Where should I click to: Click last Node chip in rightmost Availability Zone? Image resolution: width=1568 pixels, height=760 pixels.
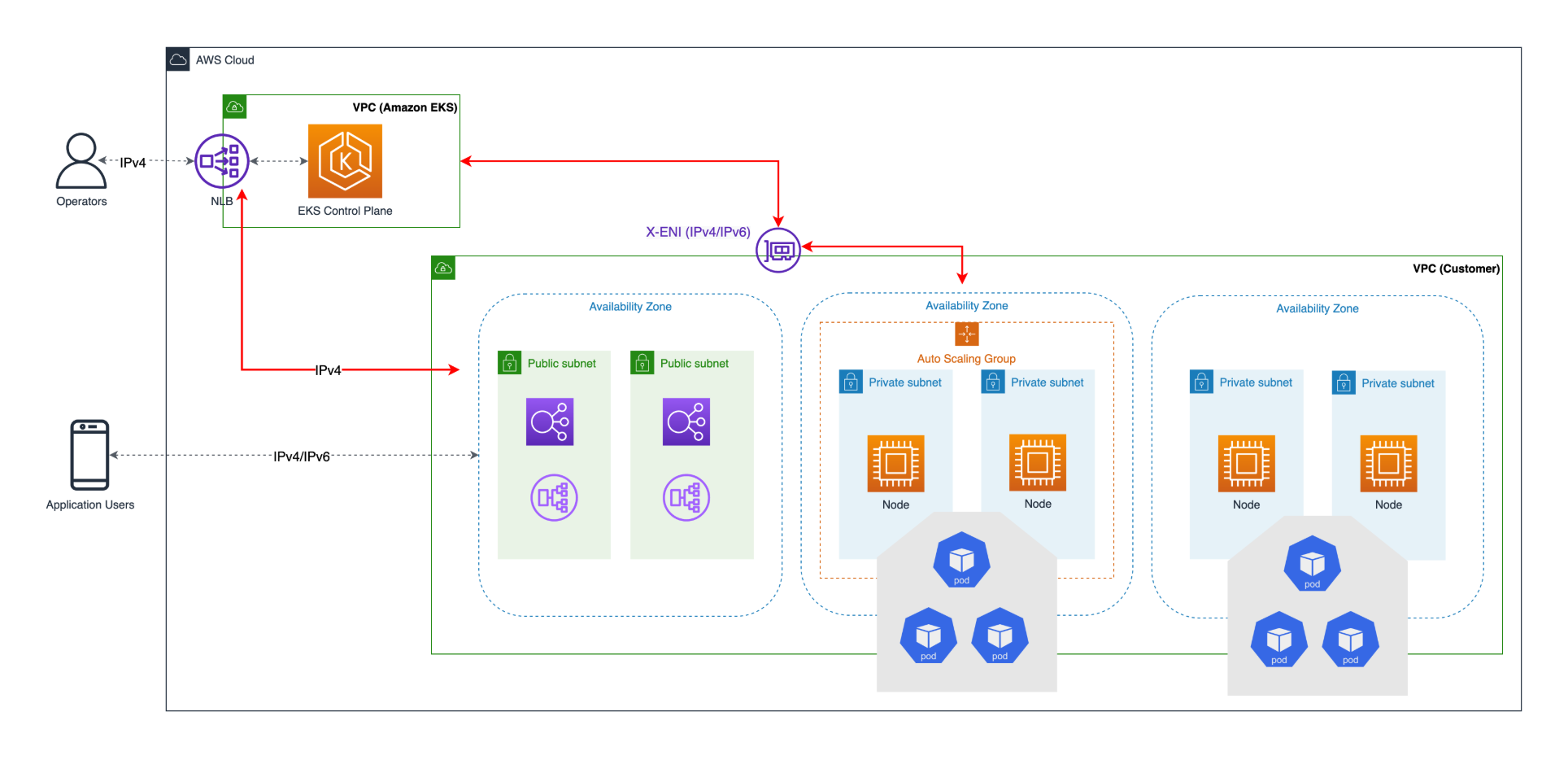click(1388, 464)
